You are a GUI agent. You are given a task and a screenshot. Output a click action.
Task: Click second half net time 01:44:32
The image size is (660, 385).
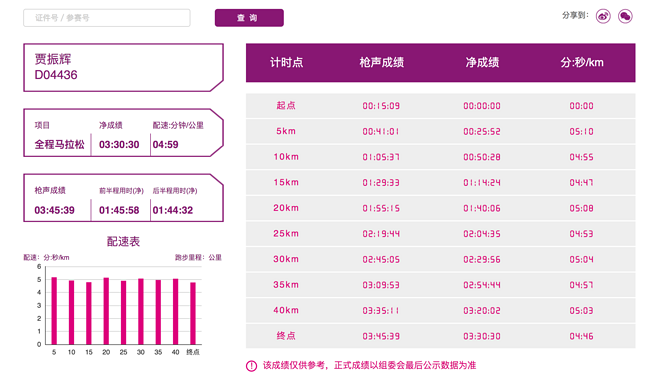(173, 210)
